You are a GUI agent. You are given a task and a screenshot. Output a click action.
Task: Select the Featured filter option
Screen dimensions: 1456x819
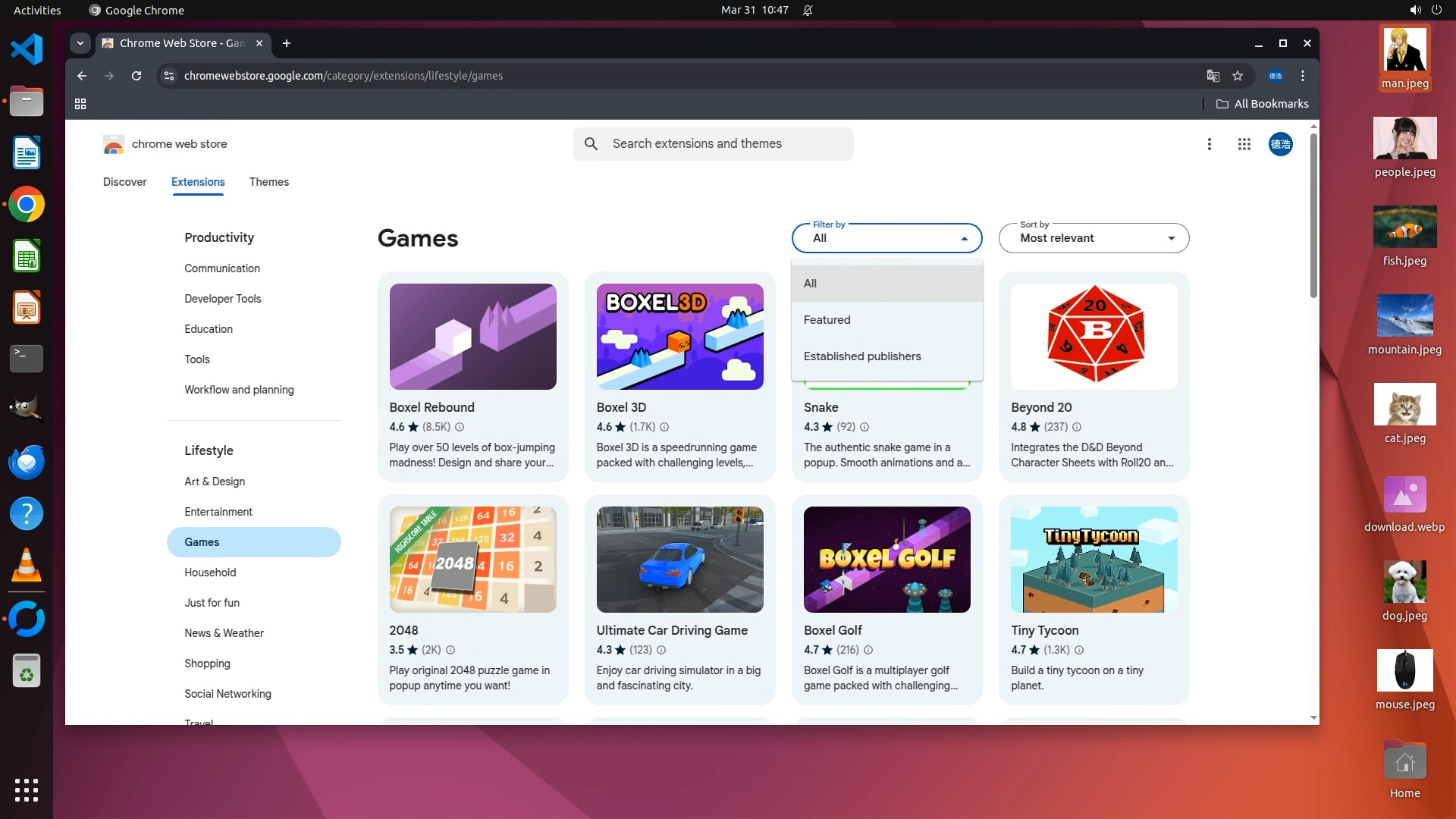tap(827, 320)
